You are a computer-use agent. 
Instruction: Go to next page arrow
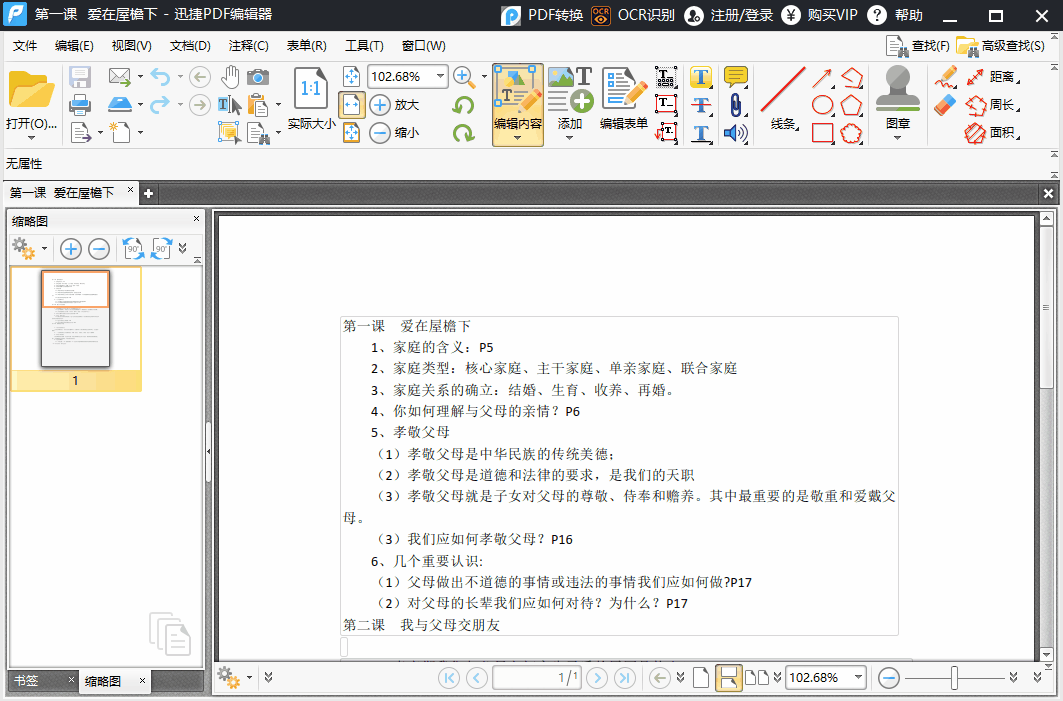597,677
